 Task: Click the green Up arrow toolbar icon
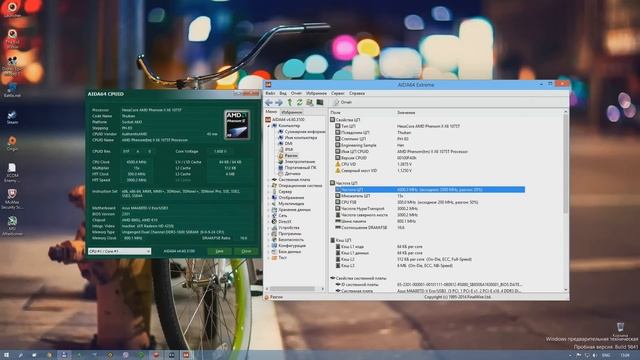290,102
